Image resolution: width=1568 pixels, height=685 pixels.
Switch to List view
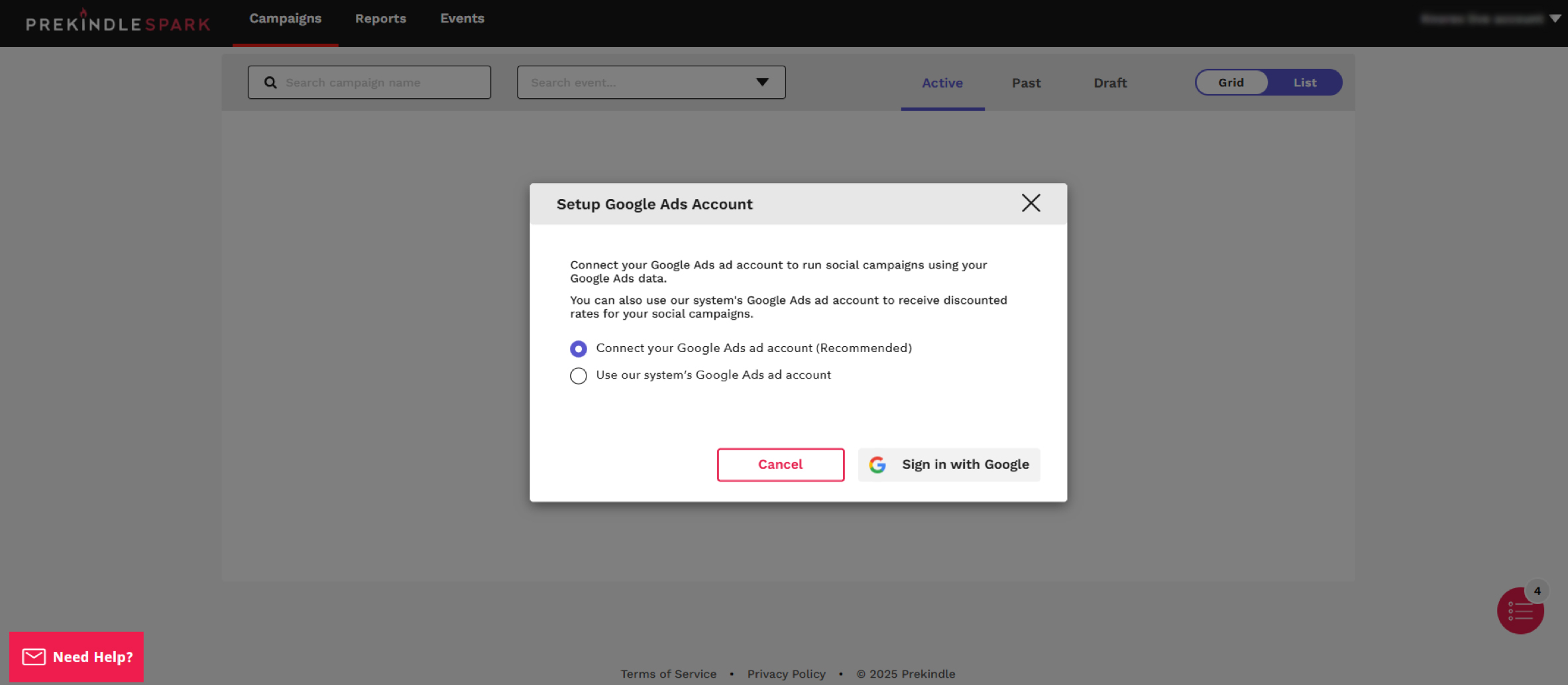pos(1304,83)
